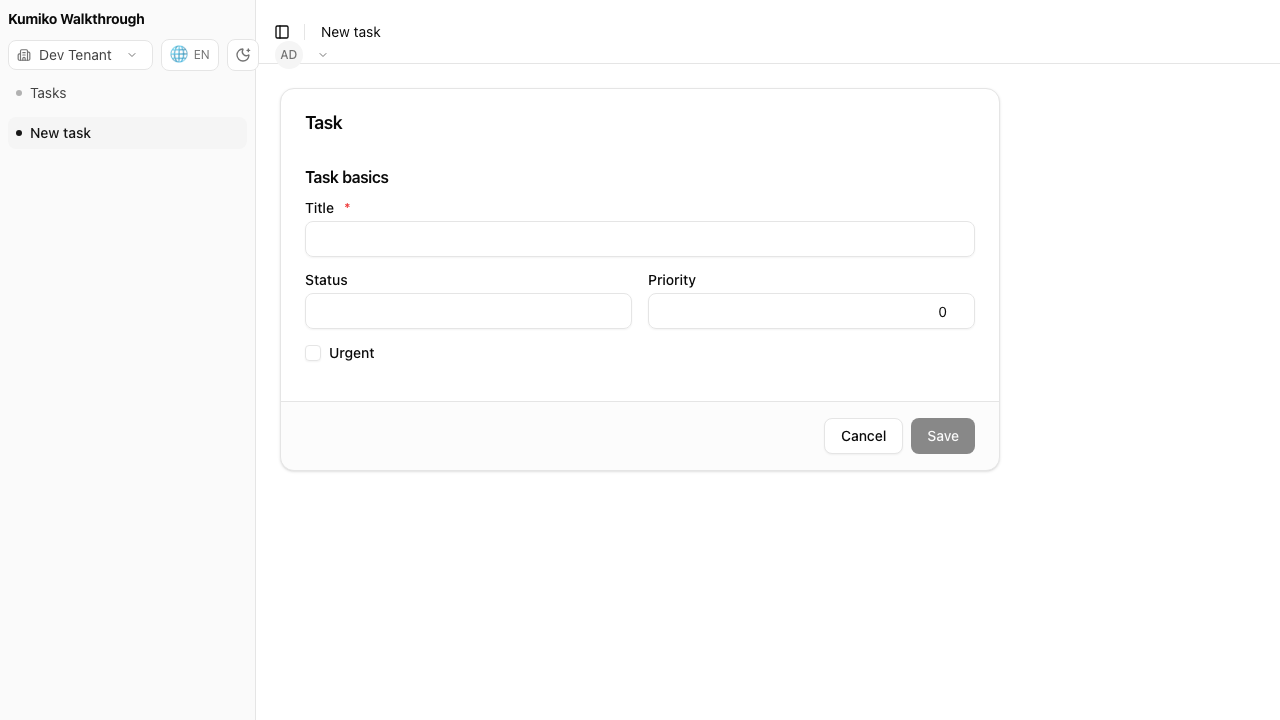
Task: Cancel the new task form
Action: 863,436
